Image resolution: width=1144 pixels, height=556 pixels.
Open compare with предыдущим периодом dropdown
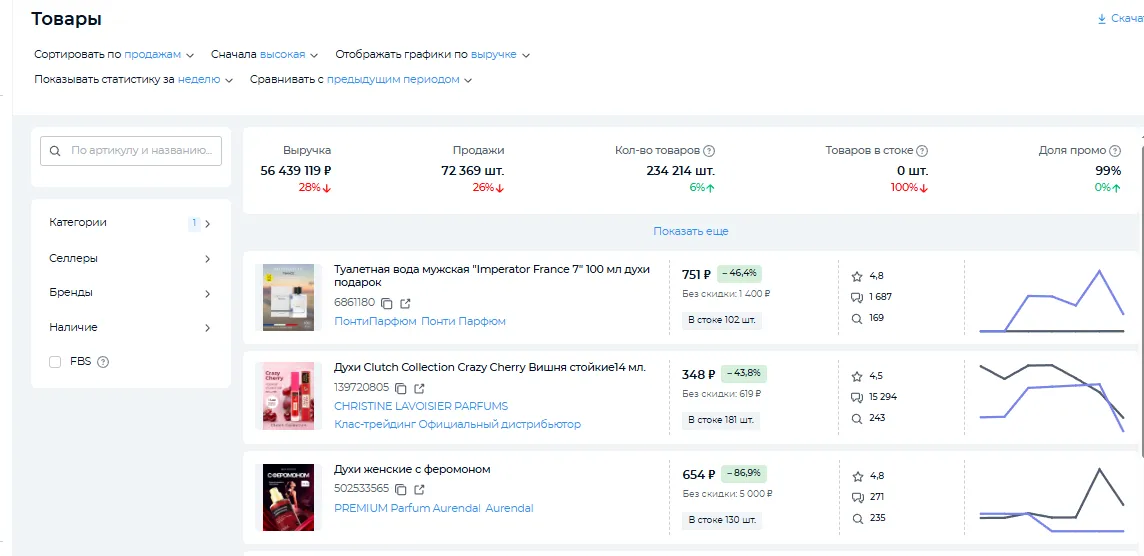point(399,80)
